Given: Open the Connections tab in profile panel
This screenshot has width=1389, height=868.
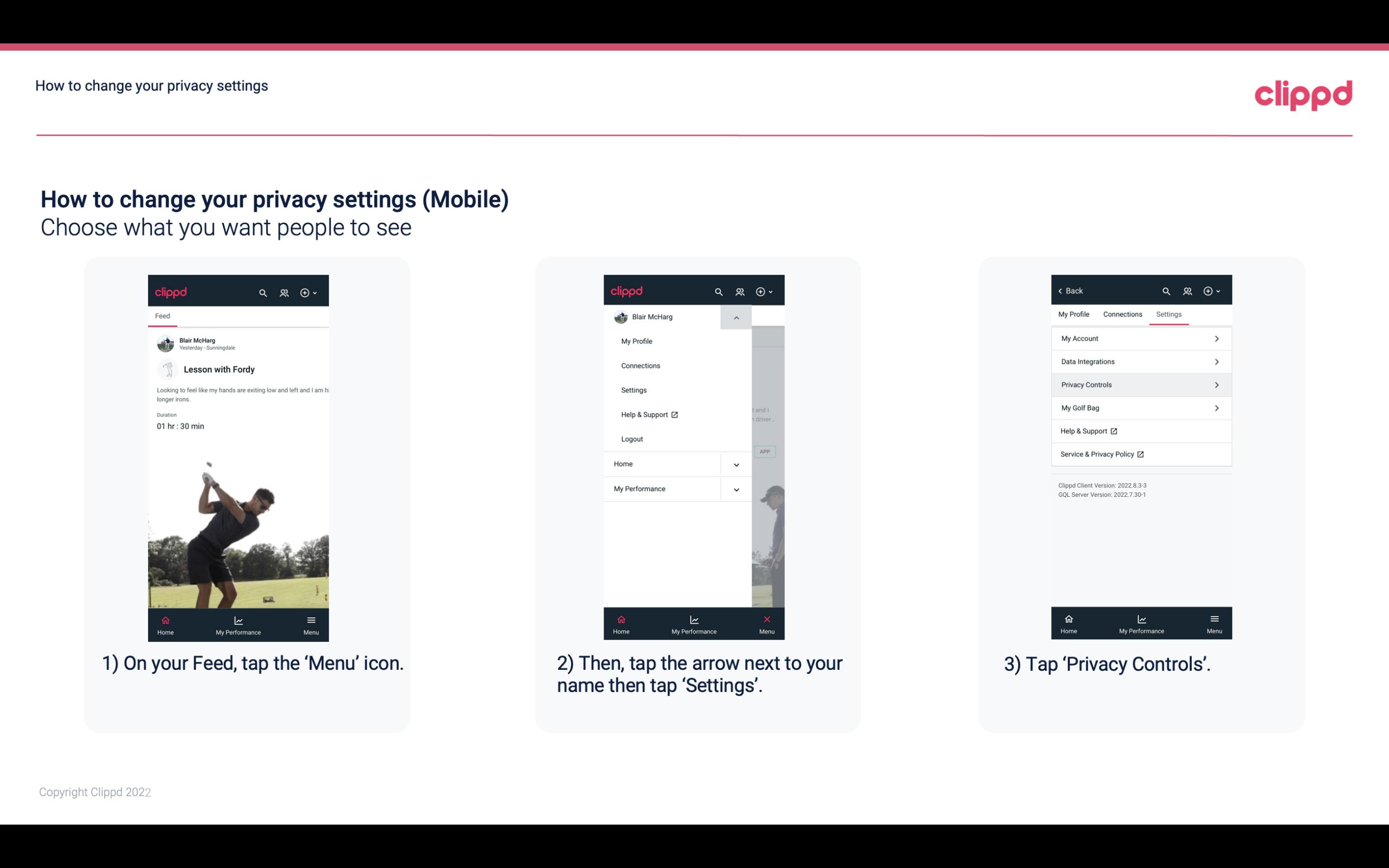Looking at the screenshot, I should click(1123, 314).
